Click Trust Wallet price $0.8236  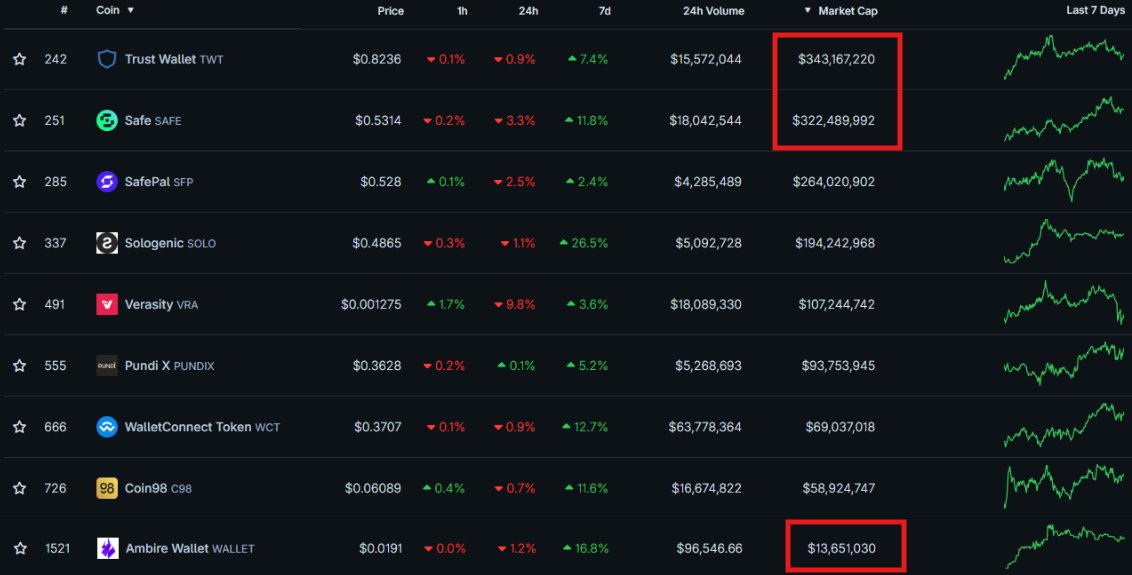pos(377,59)
